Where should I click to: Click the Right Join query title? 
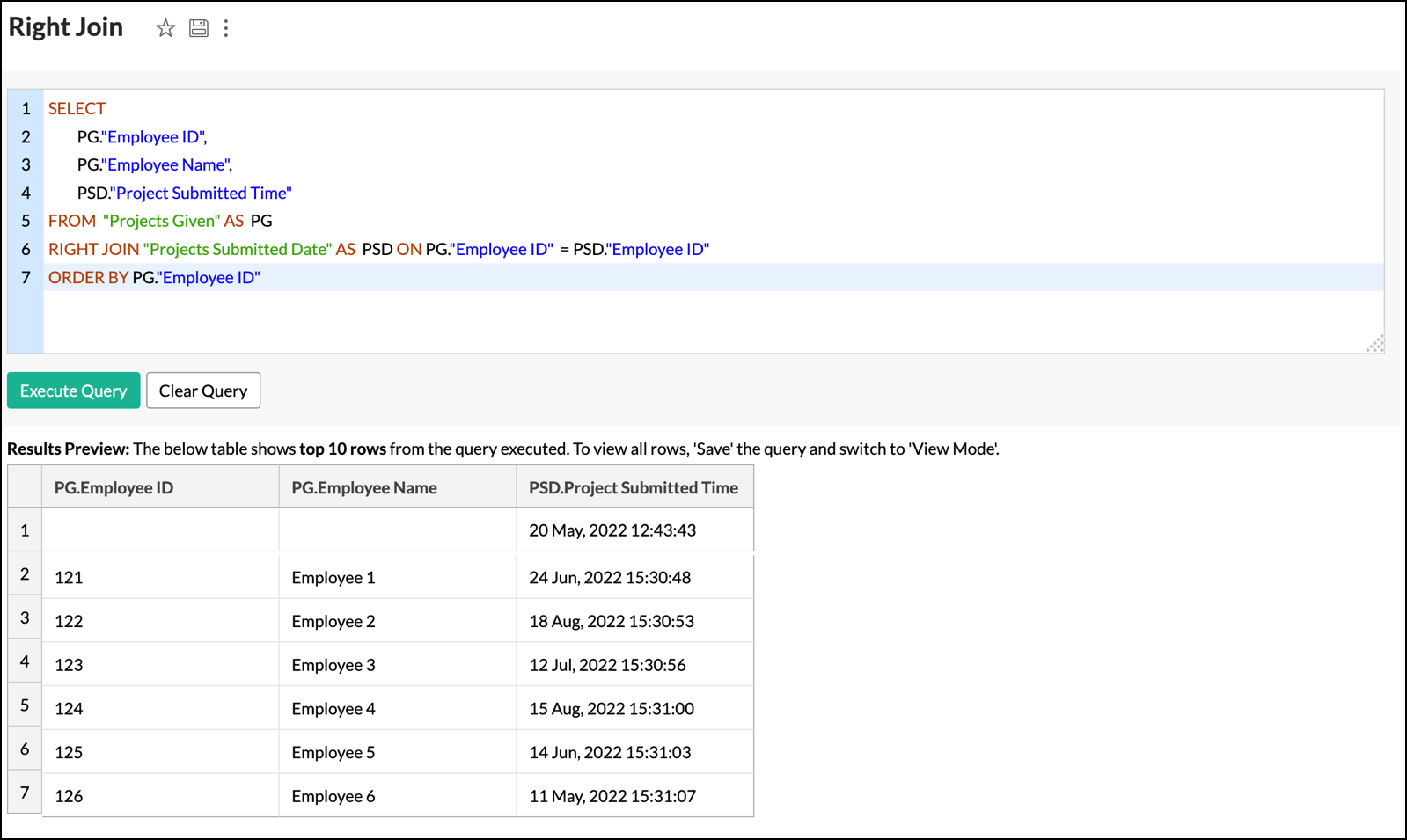click(x=66, y=27)
